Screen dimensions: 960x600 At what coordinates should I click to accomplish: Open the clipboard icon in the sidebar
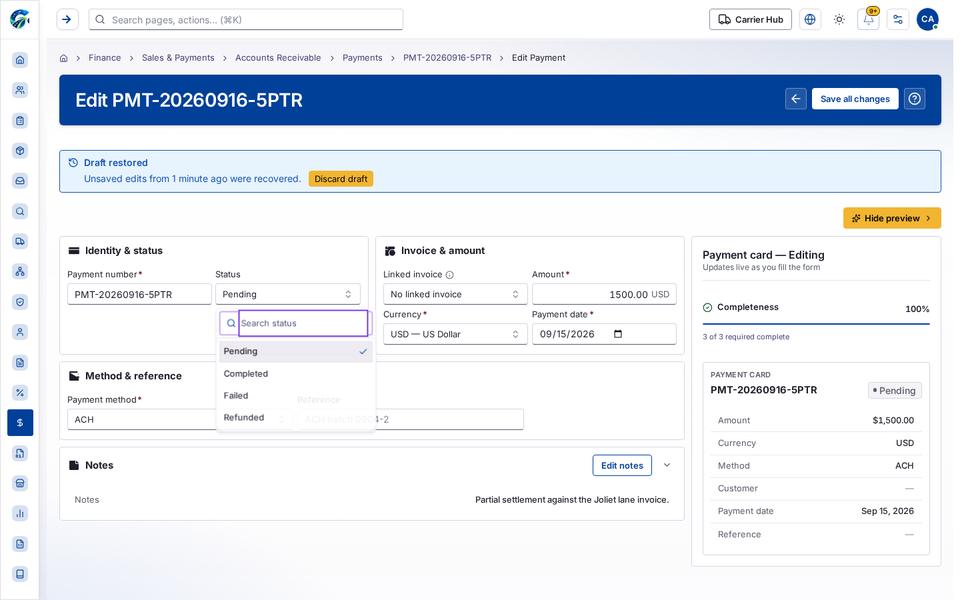tap(20, 120)
